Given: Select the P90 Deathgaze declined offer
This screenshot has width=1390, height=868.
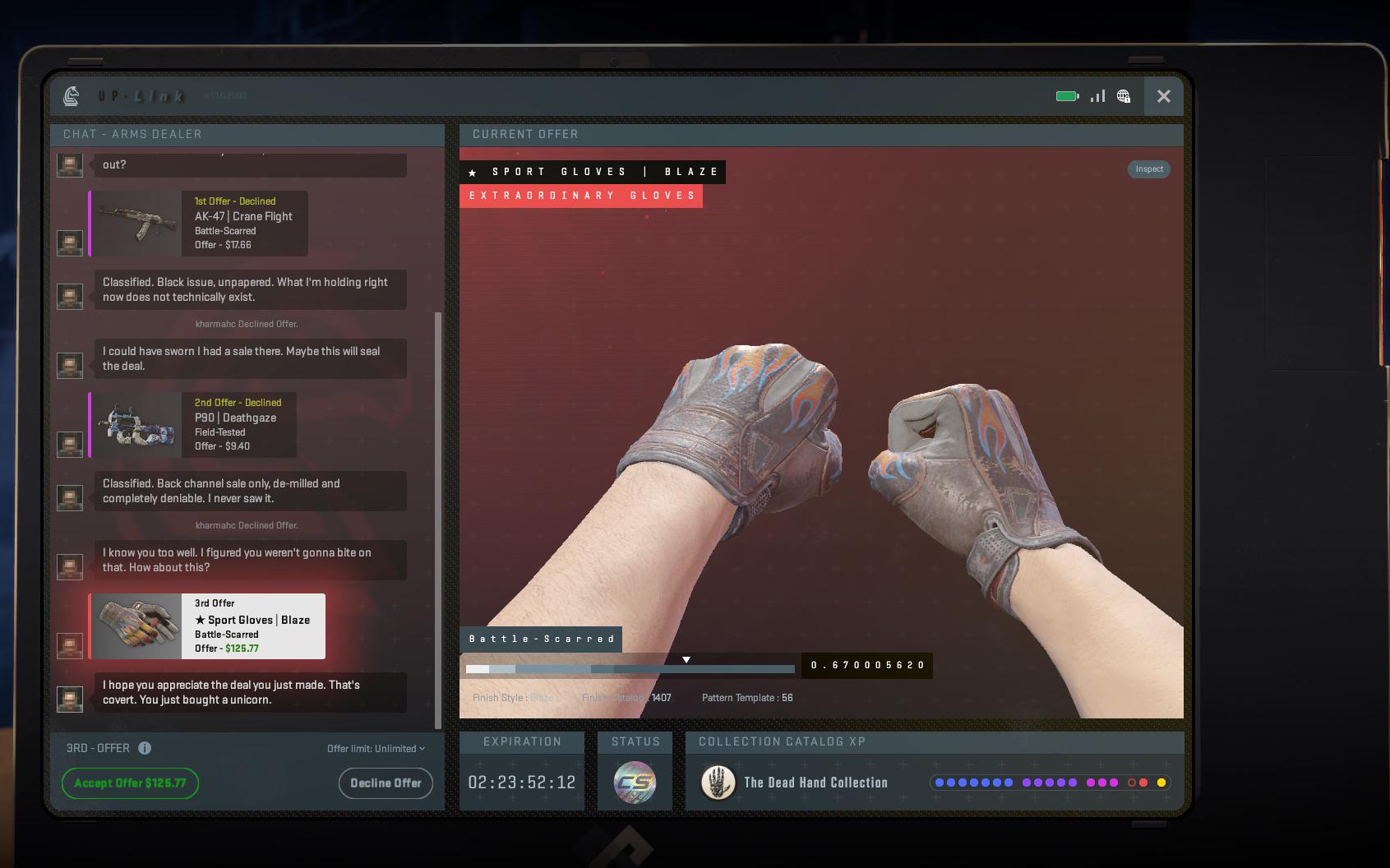Looking at the screenshot, I should [193, 425].
